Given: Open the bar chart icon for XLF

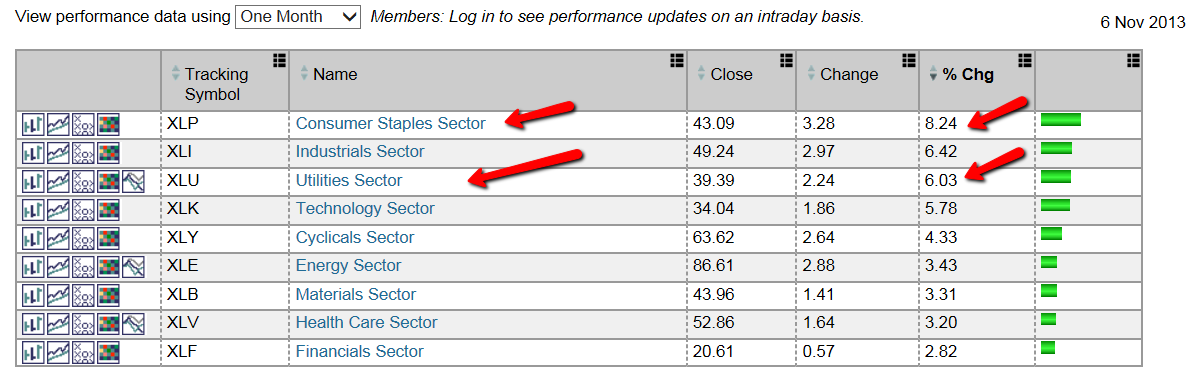Looking at the screenshot, I should click(x=33, y=353).
